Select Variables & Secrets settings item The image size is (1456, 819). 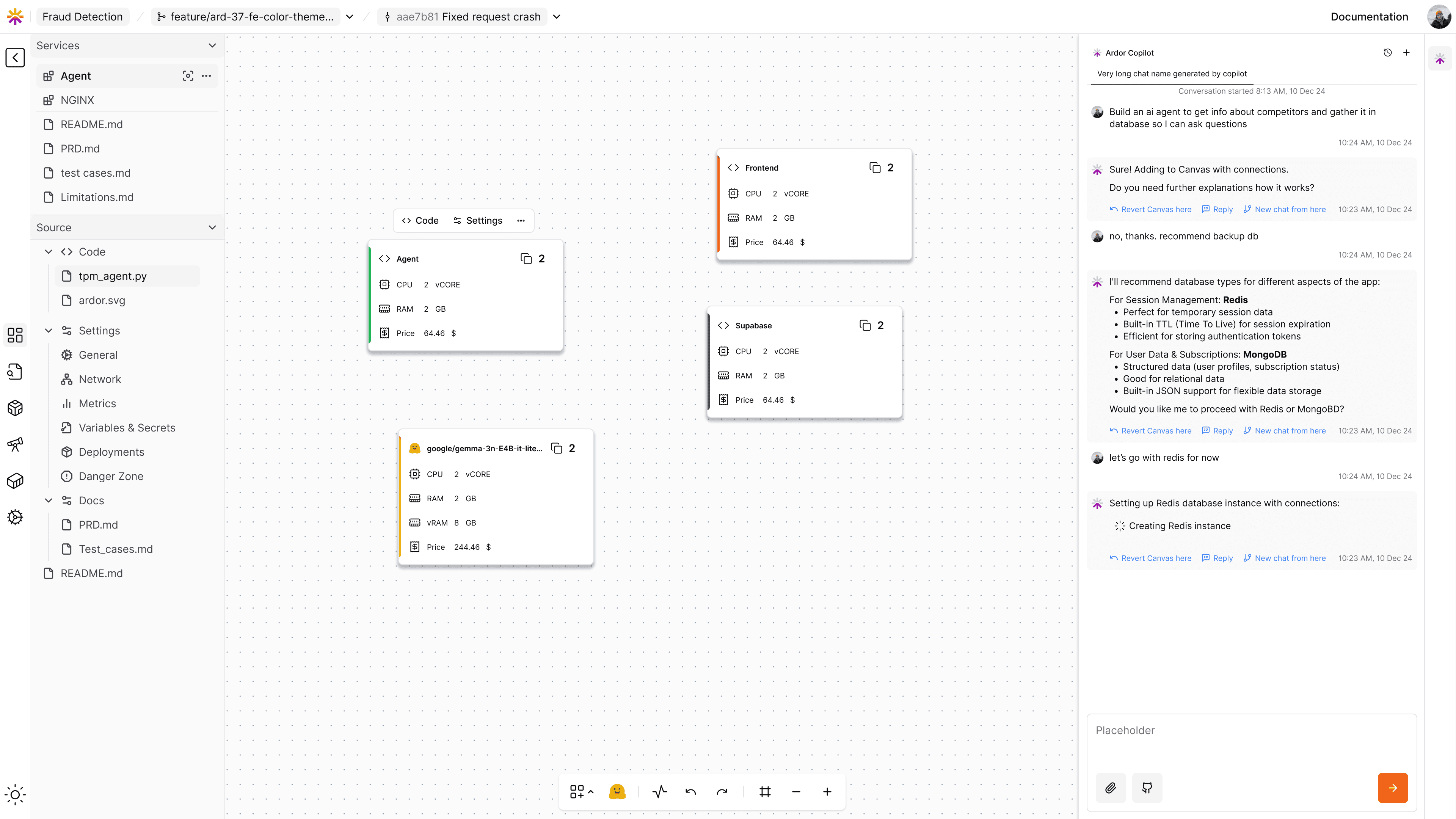[x=127, y=428]
